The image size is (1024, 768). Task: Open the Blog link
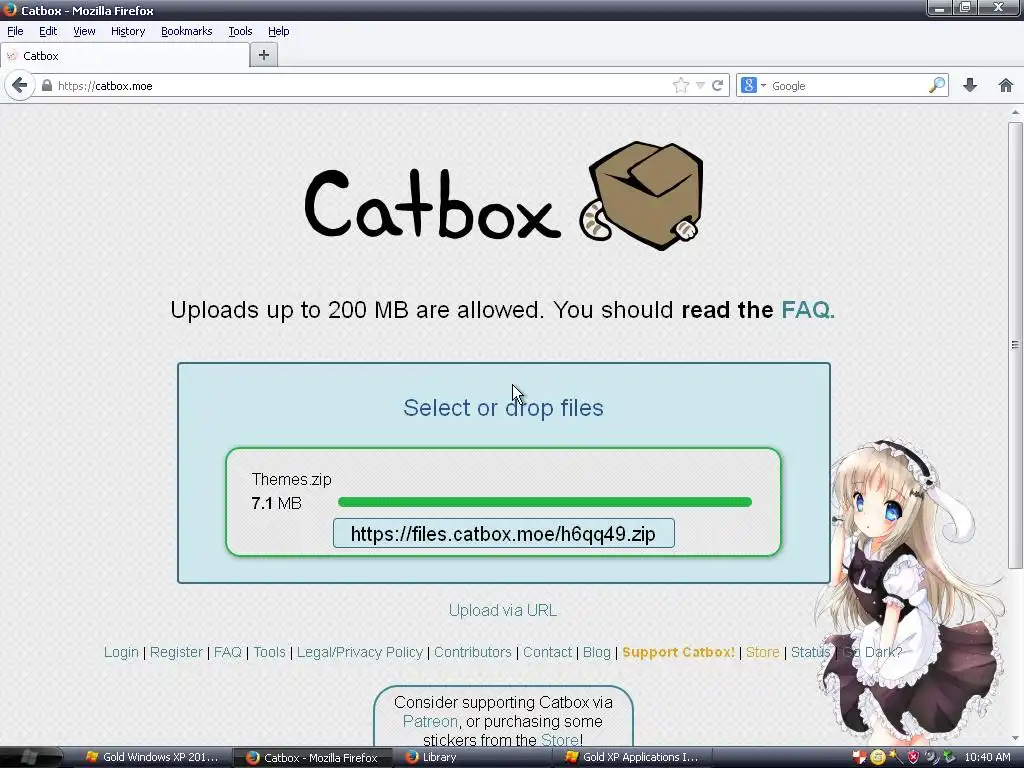[x=597, y=652]
